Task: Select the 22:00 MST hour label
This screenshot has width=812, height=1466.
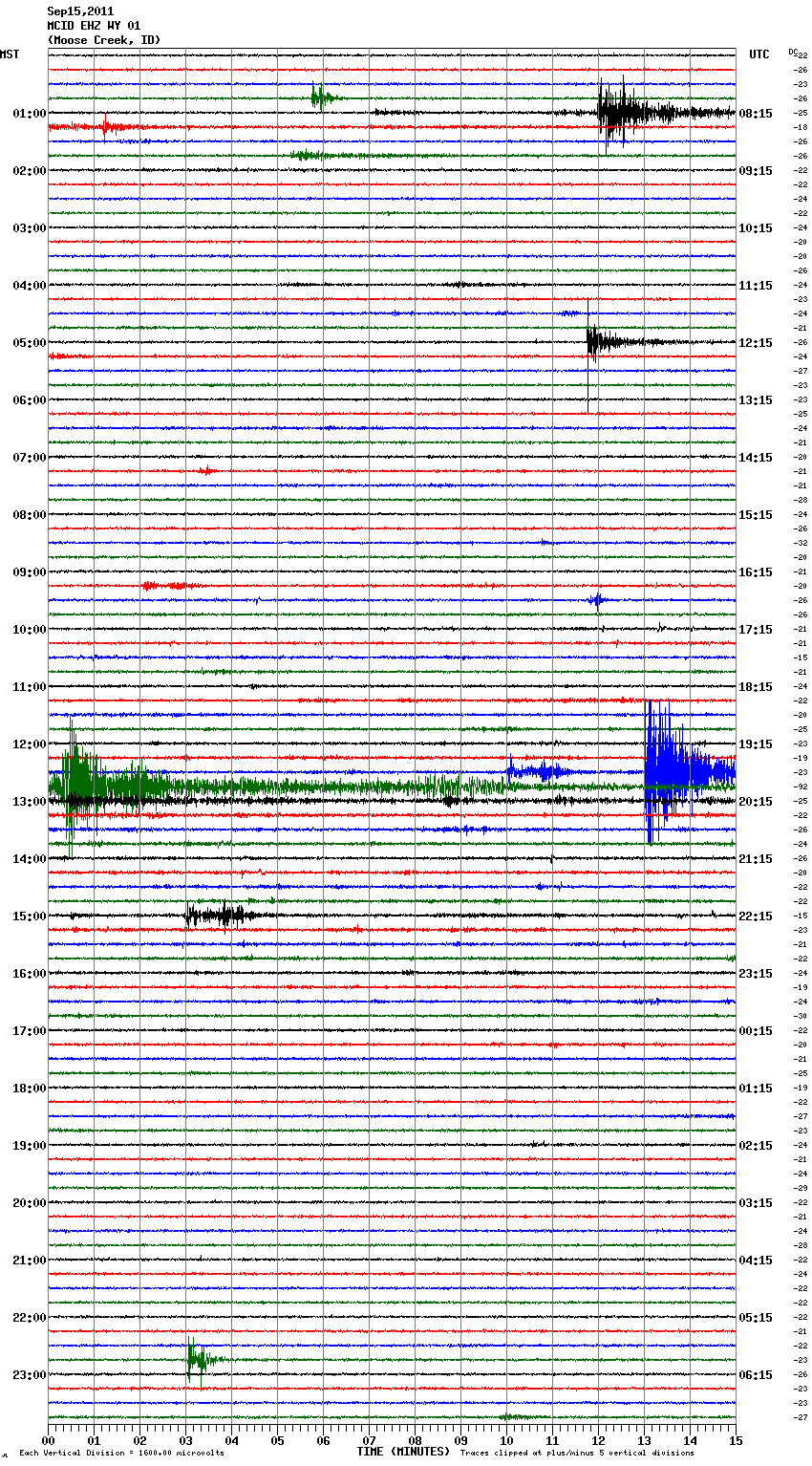Action: (x=29, y=1318)
